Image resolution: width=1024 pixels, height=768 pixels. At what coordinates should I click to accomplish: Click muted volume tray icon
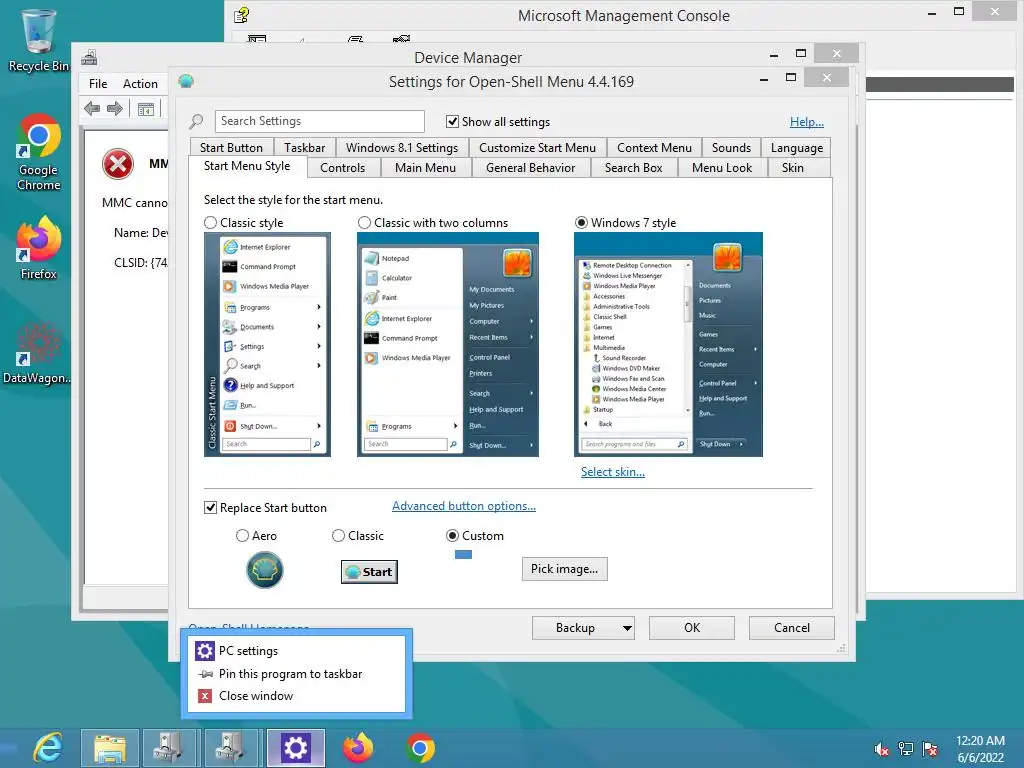pyautogui.click(x=881, y=749)
